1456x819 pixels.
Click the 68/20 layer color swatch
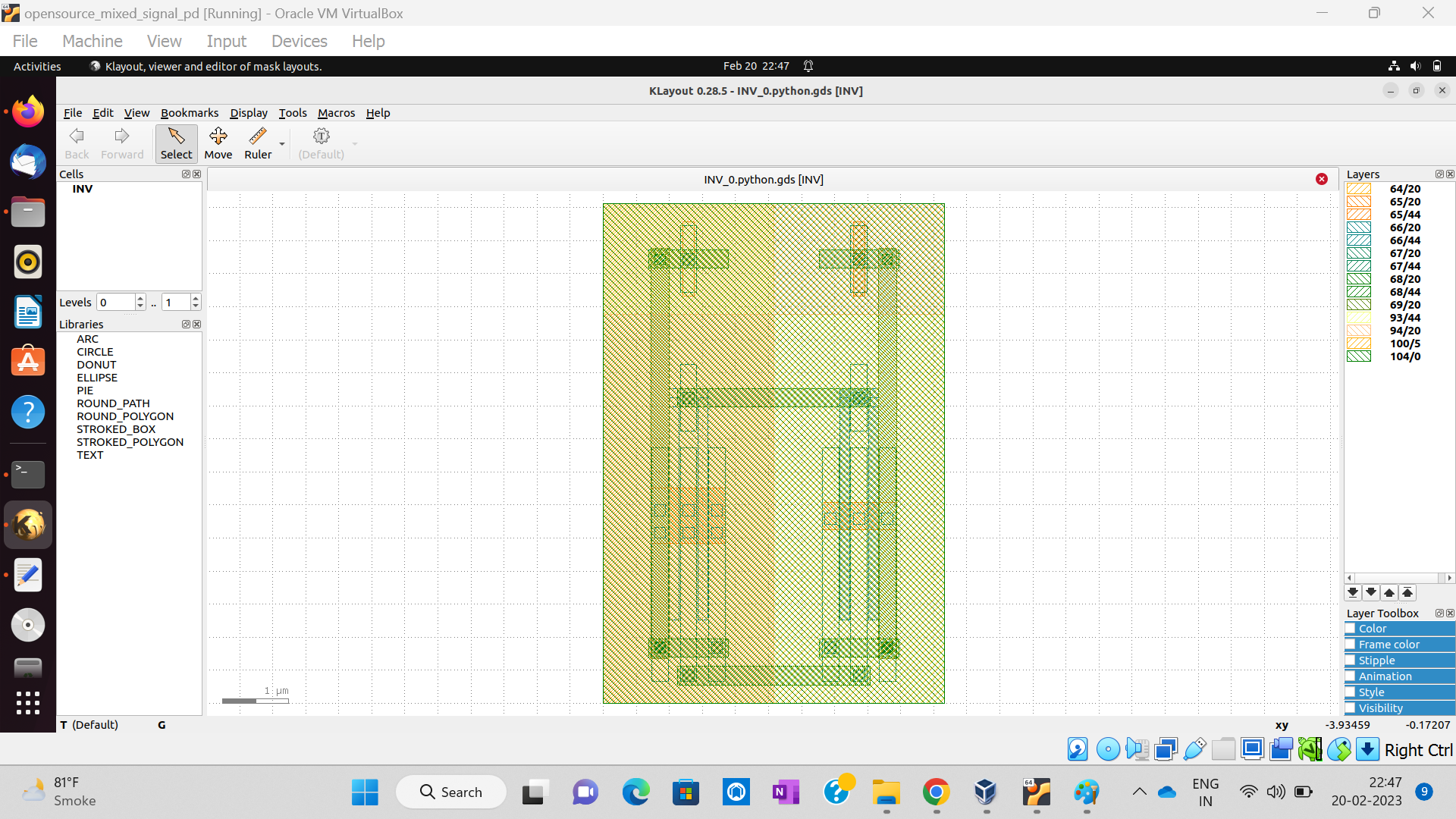(1358, 279)
